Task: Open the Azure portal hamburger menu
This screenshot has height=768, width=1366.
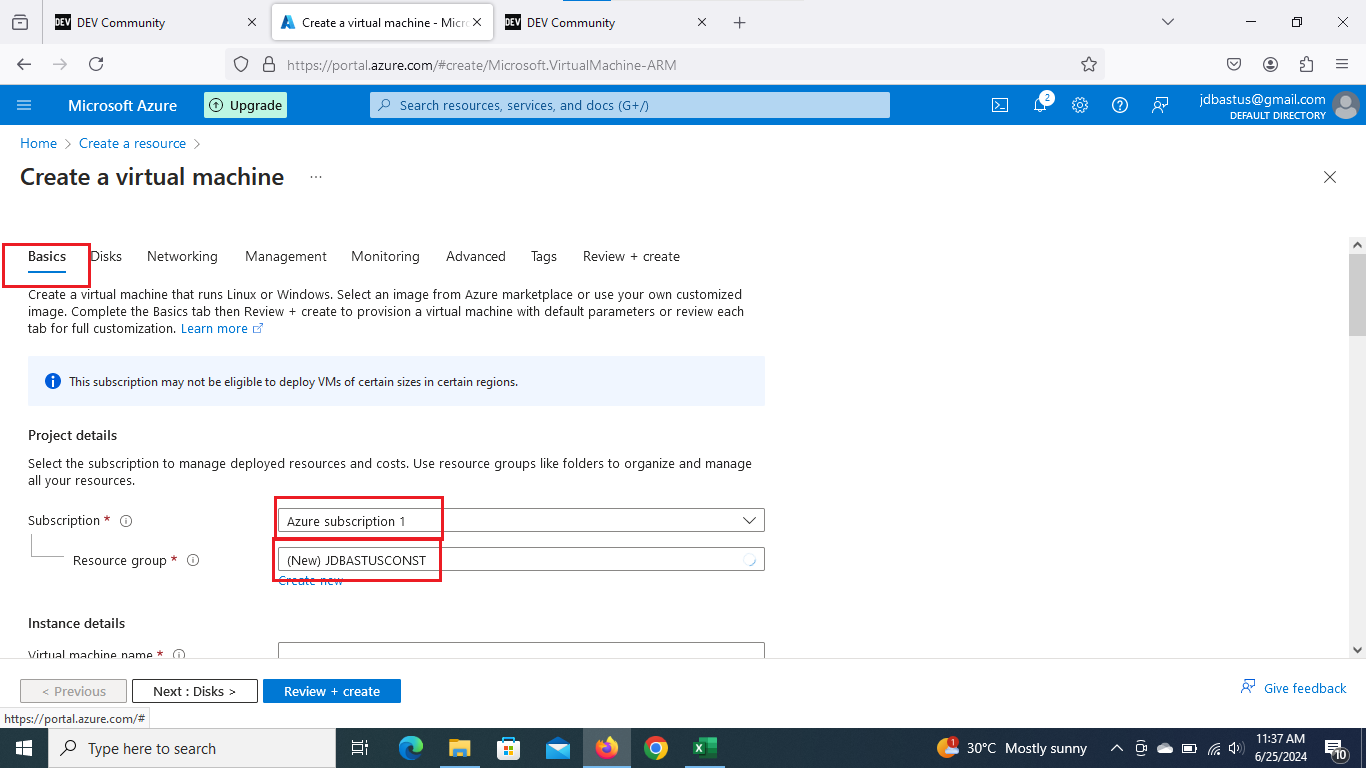Action: click(x=25, y=105)
